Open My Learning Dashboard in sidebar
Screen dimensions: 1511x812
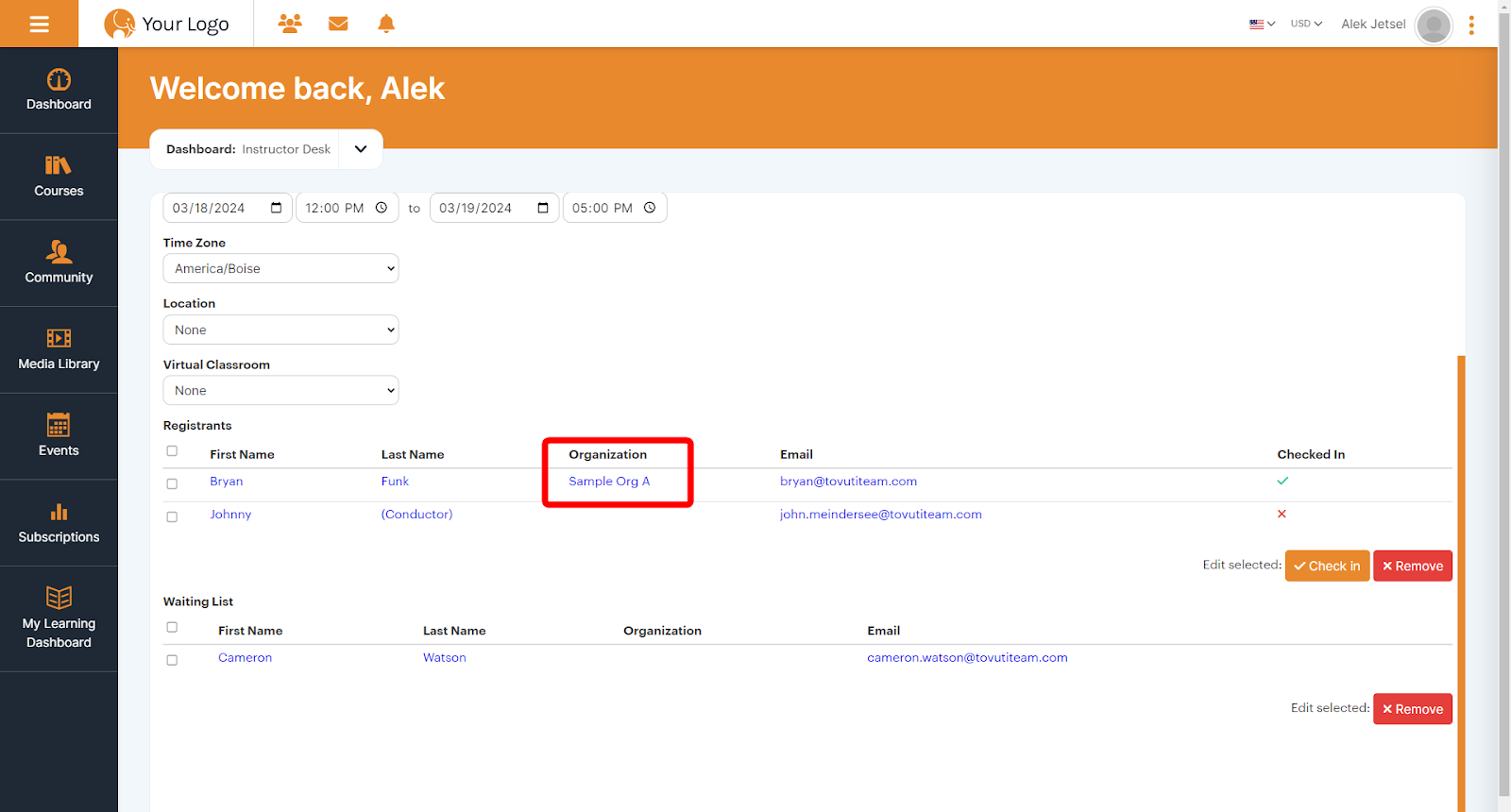tap(59, 619)
